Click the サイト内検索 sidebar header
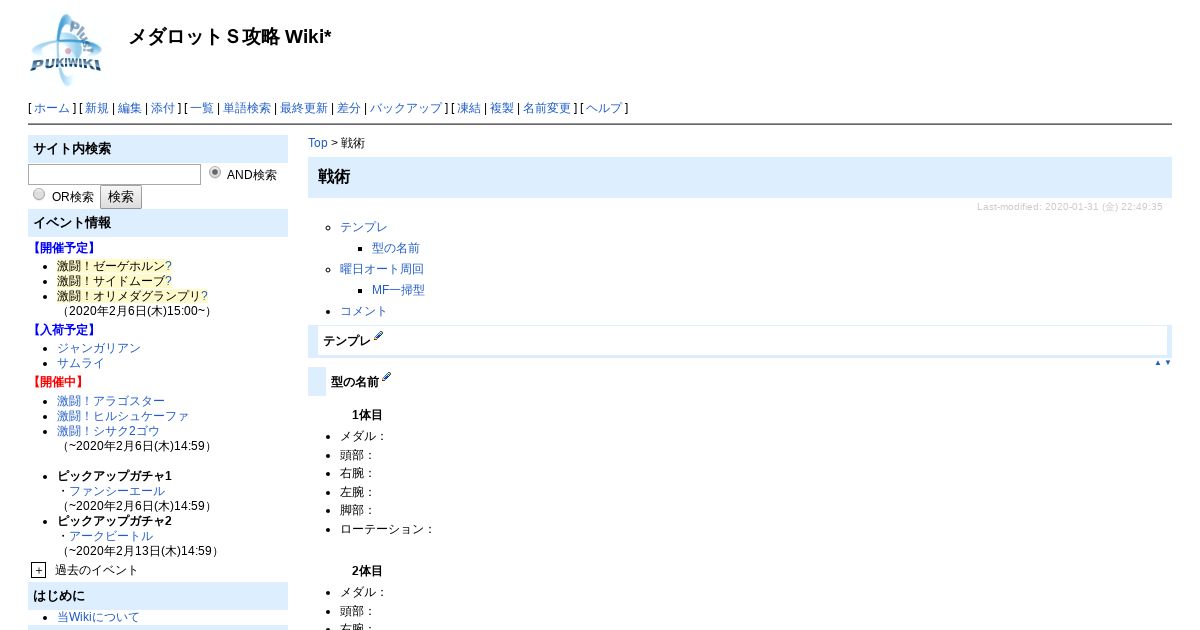Viewport: 1200px width, 630px height. click(x=158, y=149)
